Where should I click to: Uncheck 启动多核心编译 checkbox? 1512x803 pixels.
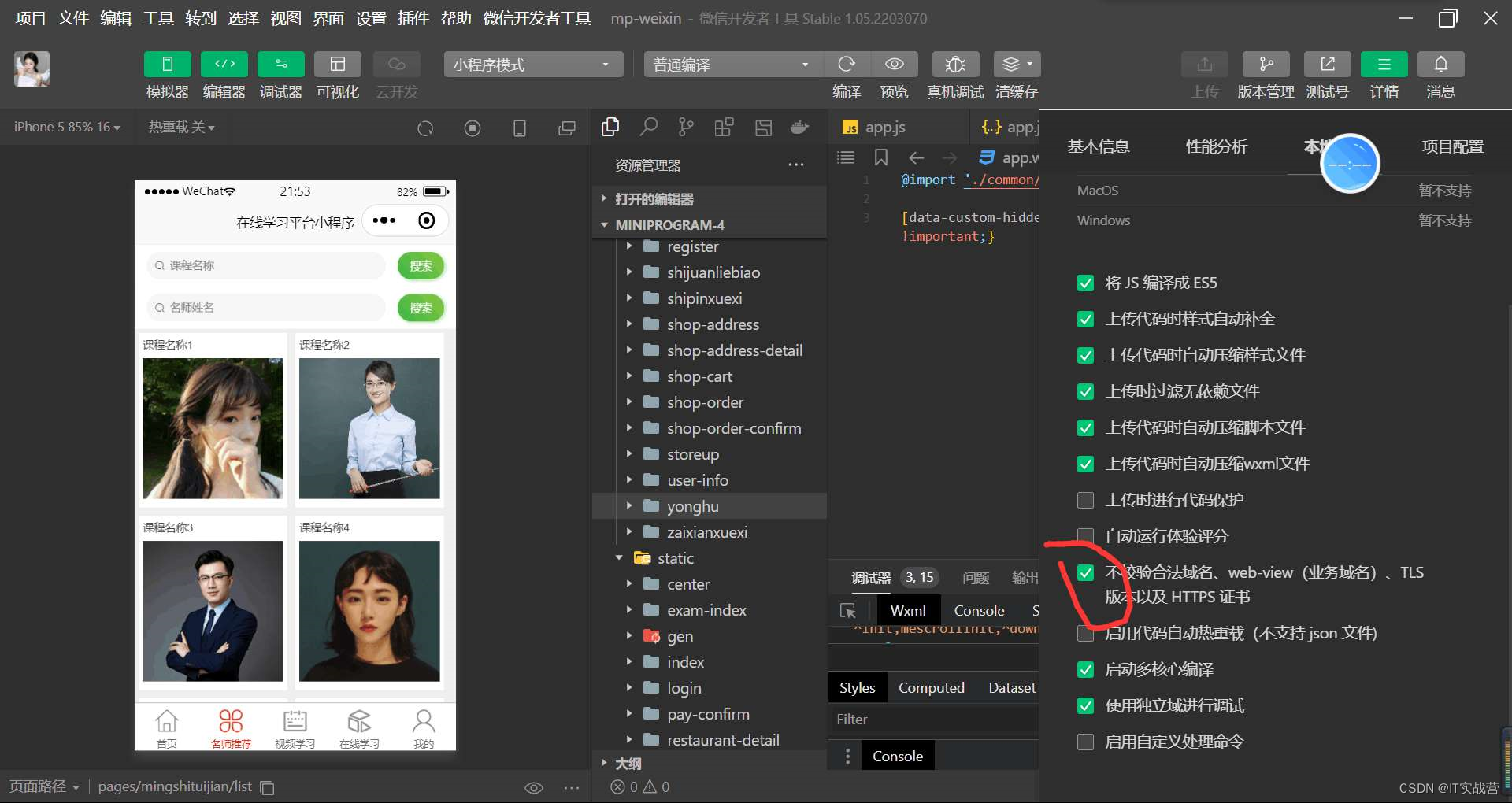pyautogui.click(x=1085, y=670)
